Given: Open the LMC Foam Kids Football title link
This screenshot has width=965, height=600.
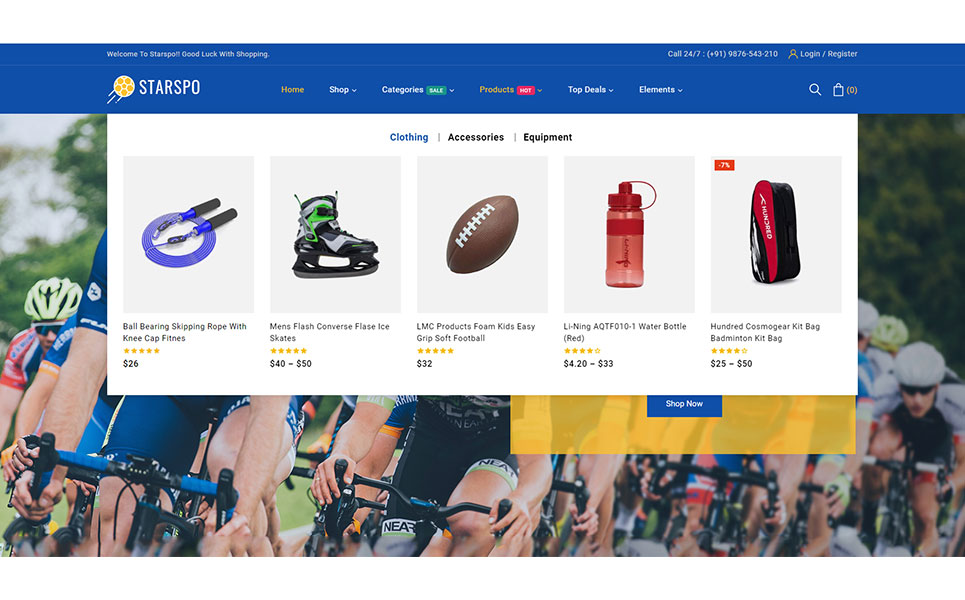Looking at the screenshot, I should click(476, 332).
